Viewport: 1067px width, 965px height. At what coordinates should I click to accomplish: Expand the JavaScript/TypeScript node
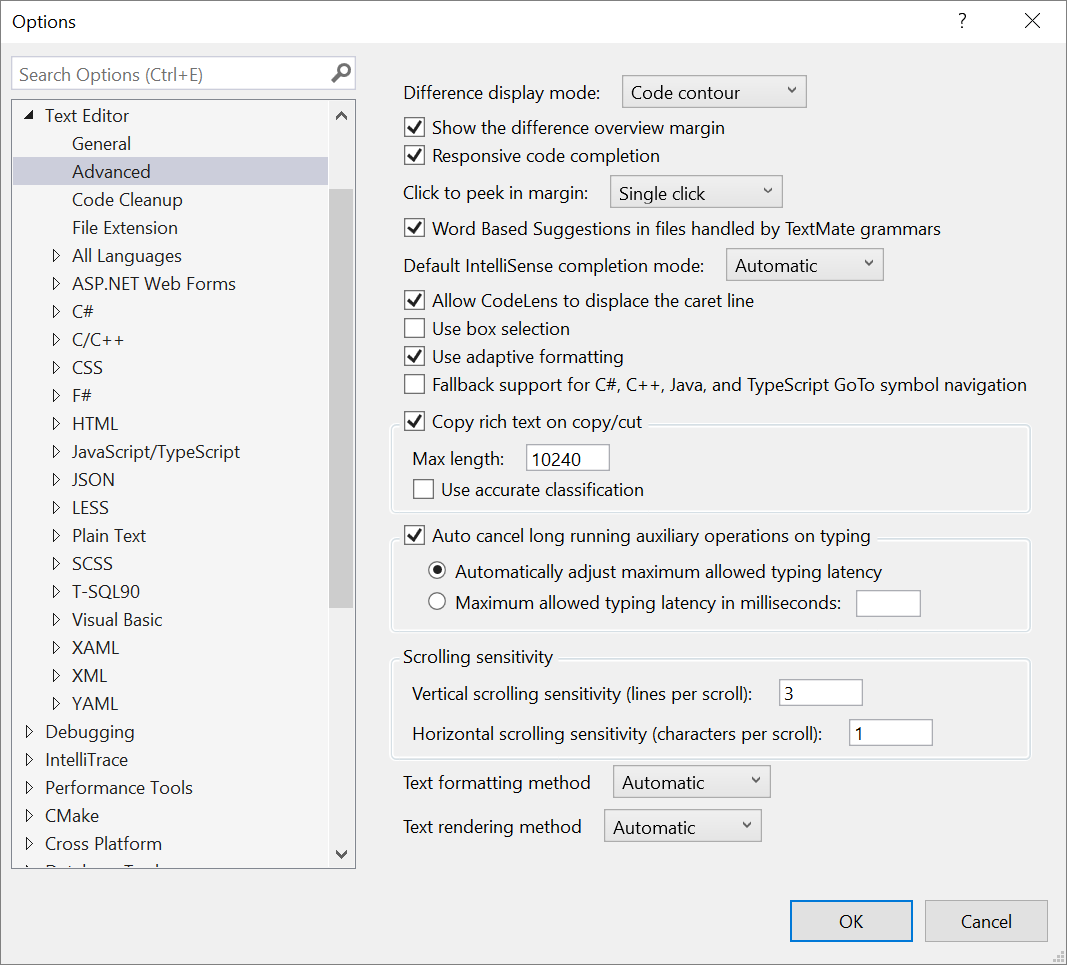click(x=56, y=452)
